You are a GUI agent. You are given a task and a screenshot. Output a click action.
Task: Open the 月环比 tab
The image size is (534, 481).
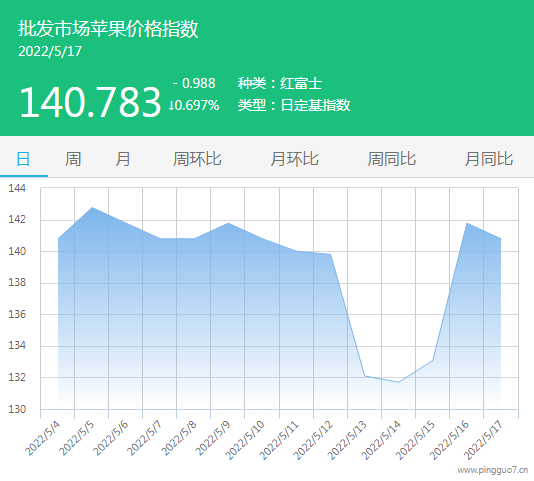click(295, 159)
